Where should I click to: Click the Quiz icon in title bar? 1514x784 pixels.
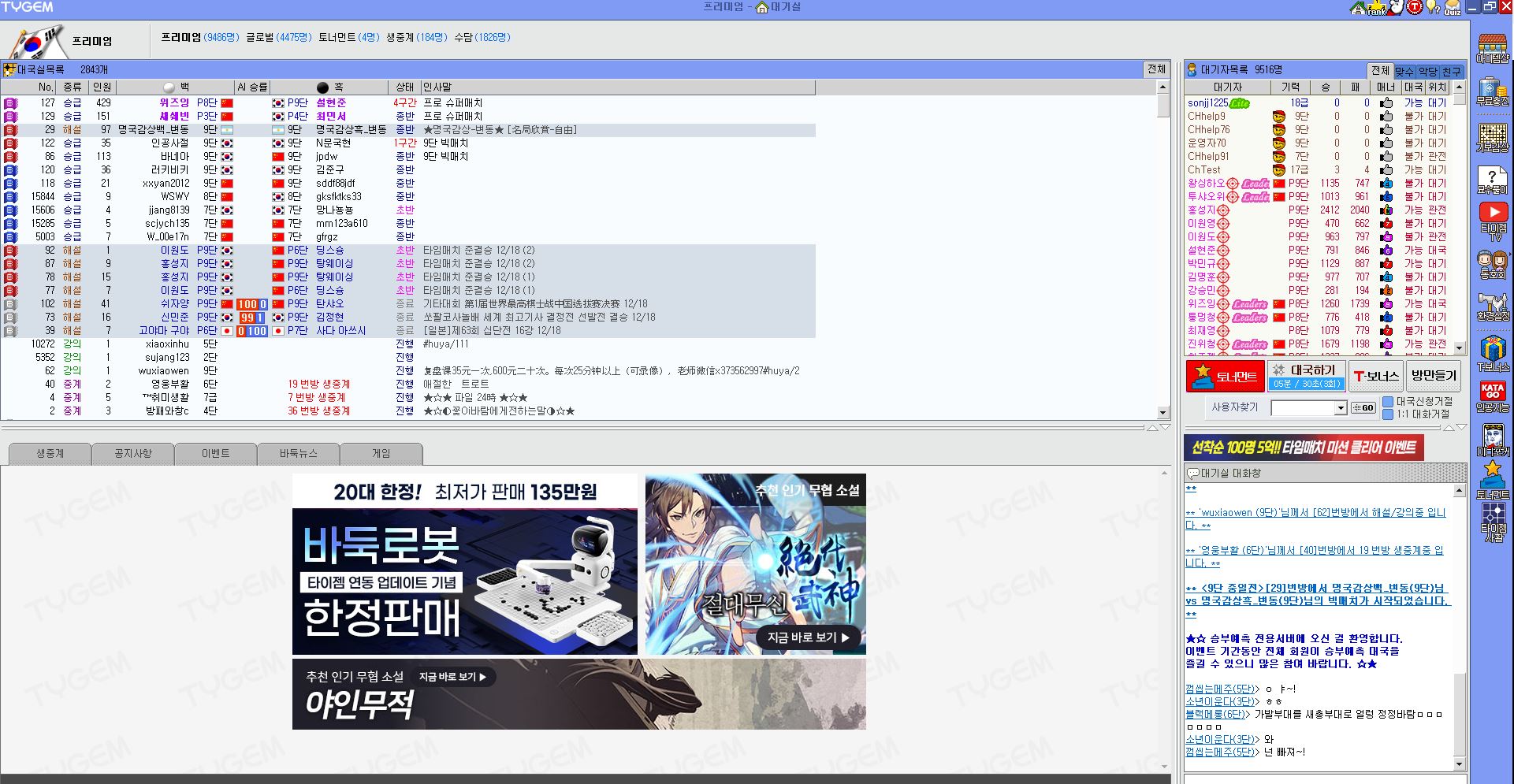click(x=1453, y=8)
